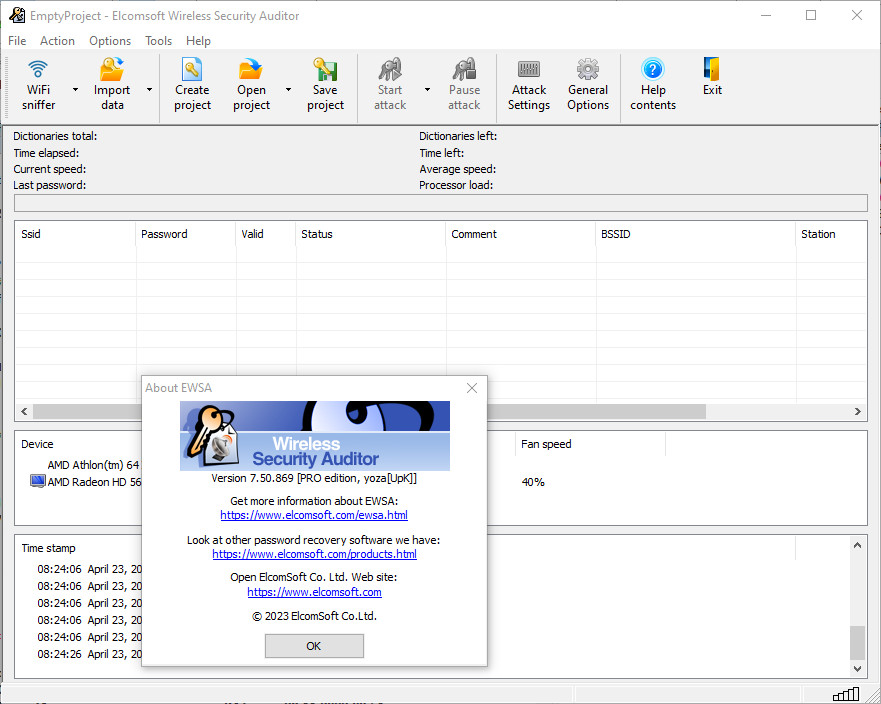Create a new project
The image size is (881, 704).
tap(192, 86)
